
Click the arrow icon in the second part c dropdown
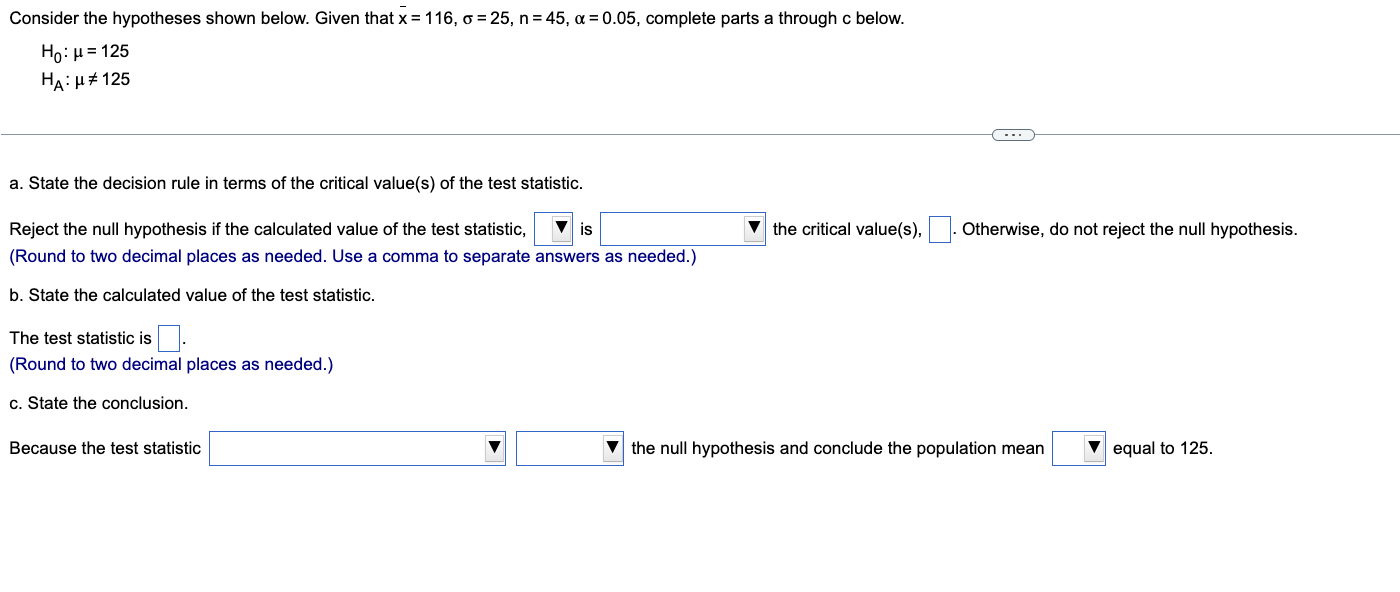click(610, 448)
